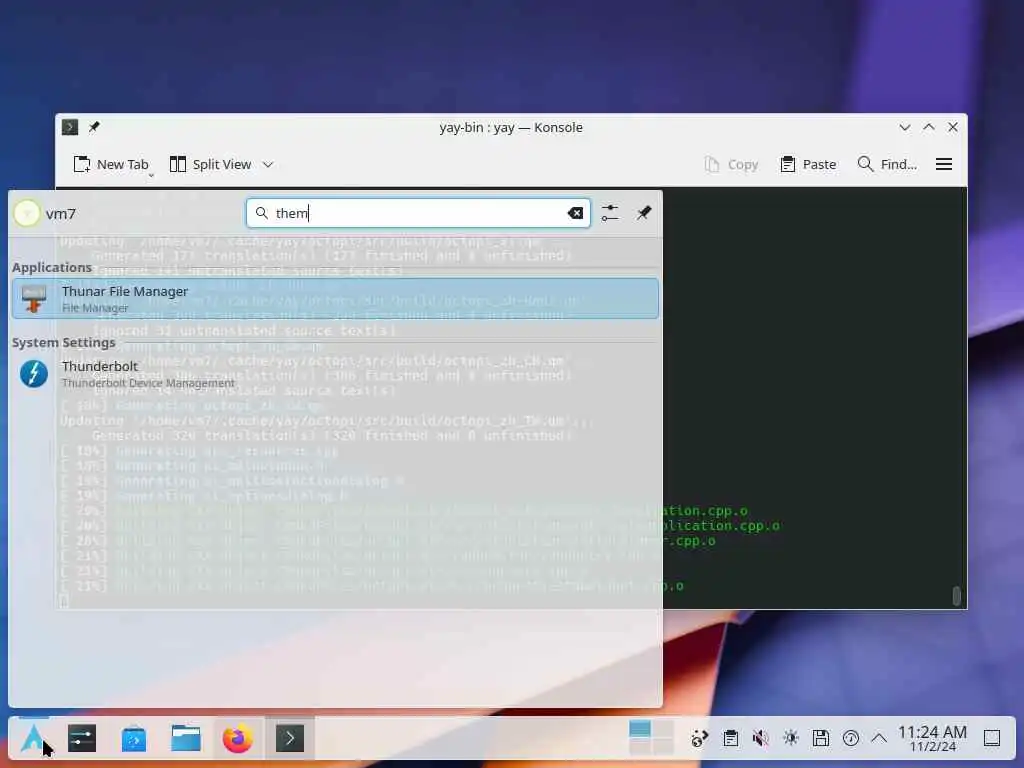The image size is (1024, 768).
Task: Open the Application Launcher in the panel
Action: (33, 739)
